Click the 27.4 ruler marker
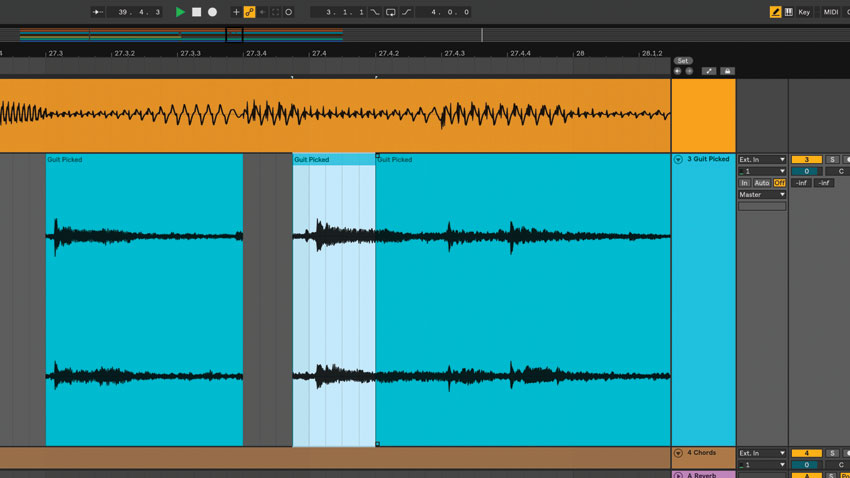Image resolution: width=850 pixels, height=478 pixels. tap(319, 54)
